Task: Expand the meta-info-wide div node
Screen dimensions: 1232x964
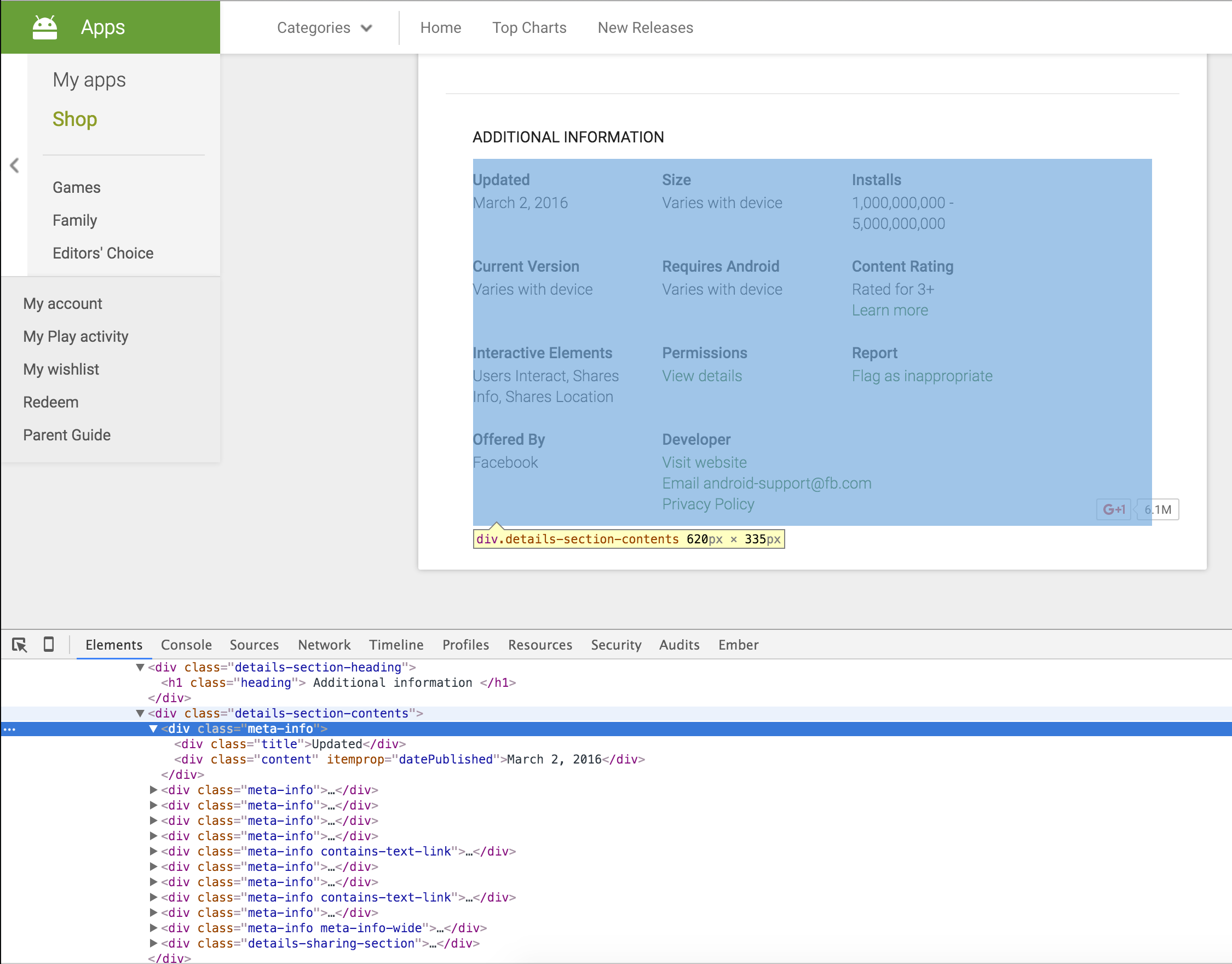Action: [153, 928]
